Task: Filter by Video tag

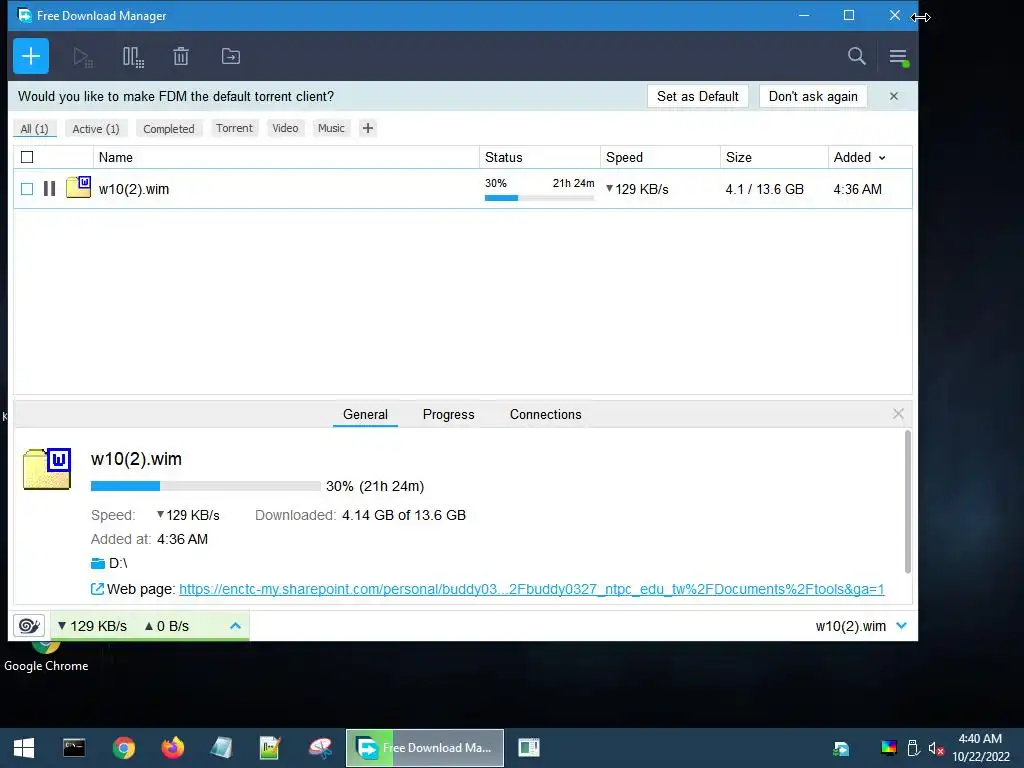Action: pos(285,128)
